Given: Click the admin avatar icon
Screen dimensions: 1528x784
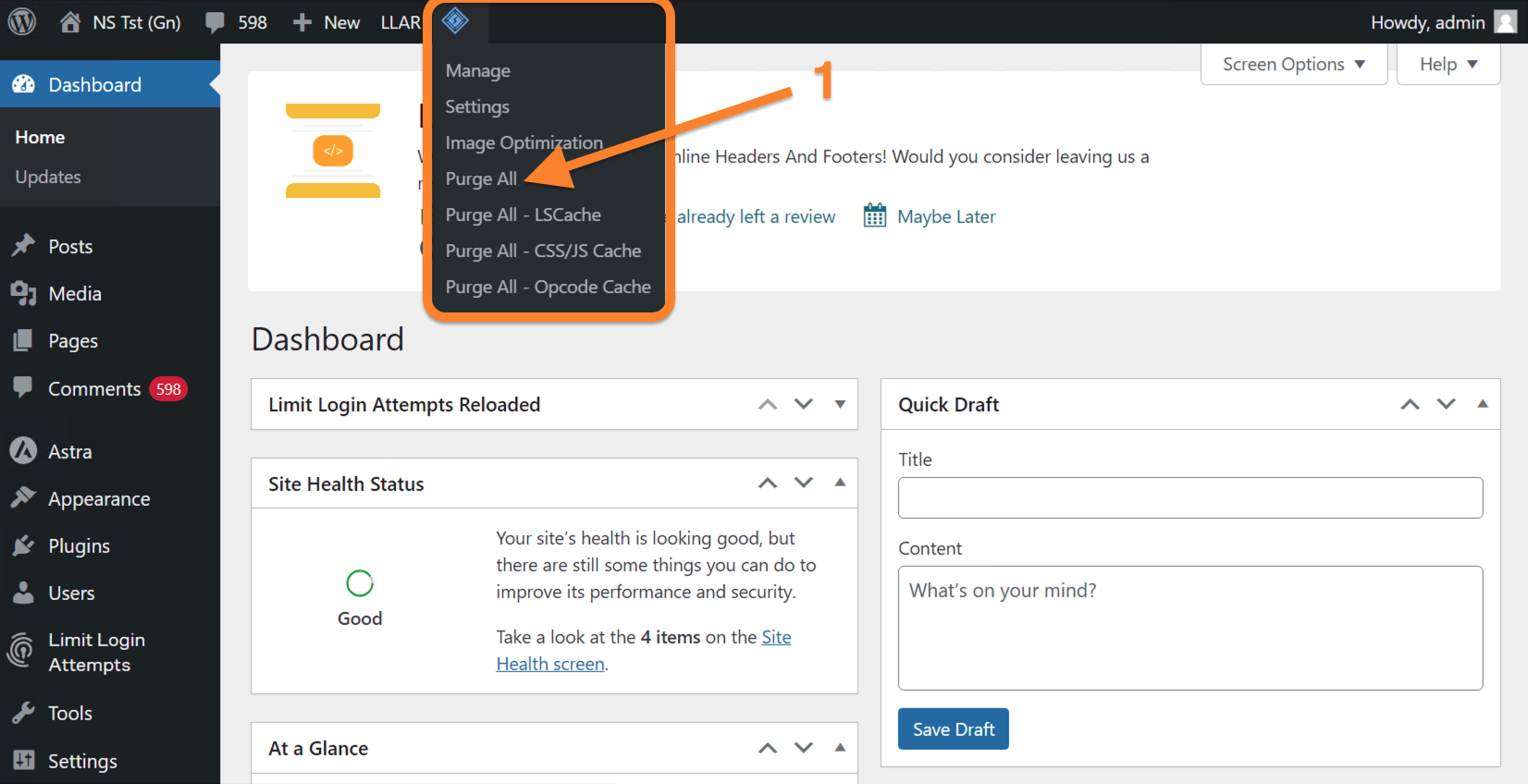Looking at the screenshot, I should click(x=1506, y=21).
